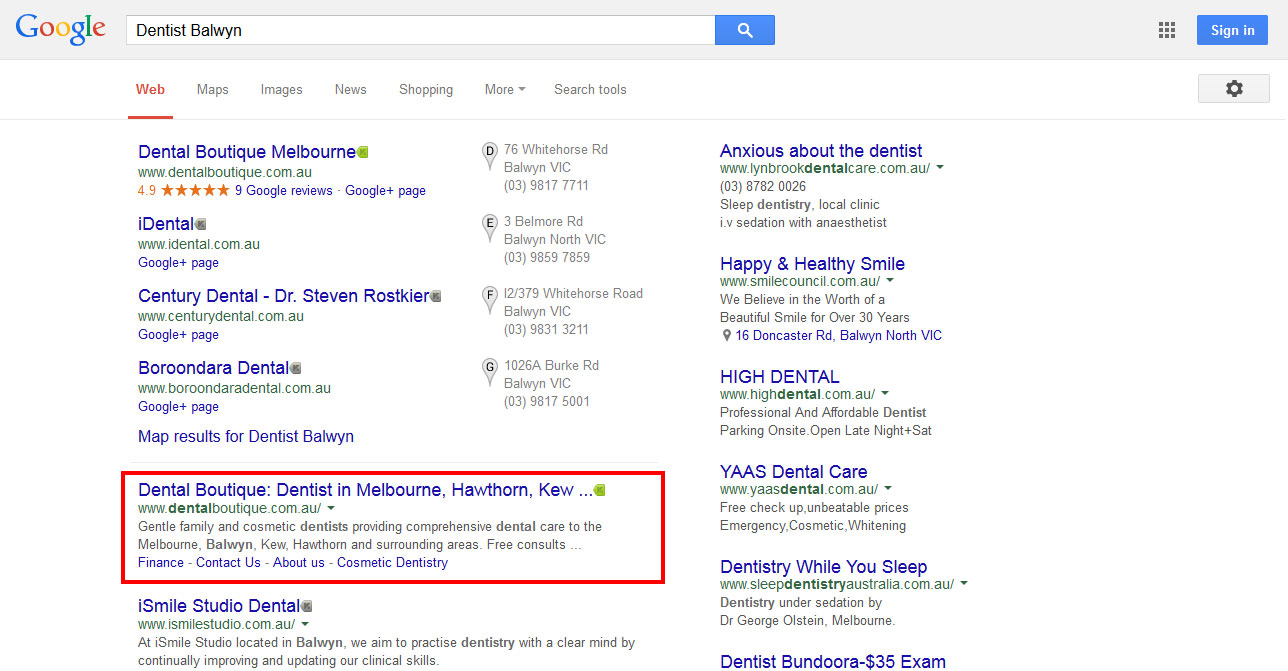Viewport: 1288px width, 671px height.
Task: Open the Cosmetic Dentistry sitelink
Action: 392,562
